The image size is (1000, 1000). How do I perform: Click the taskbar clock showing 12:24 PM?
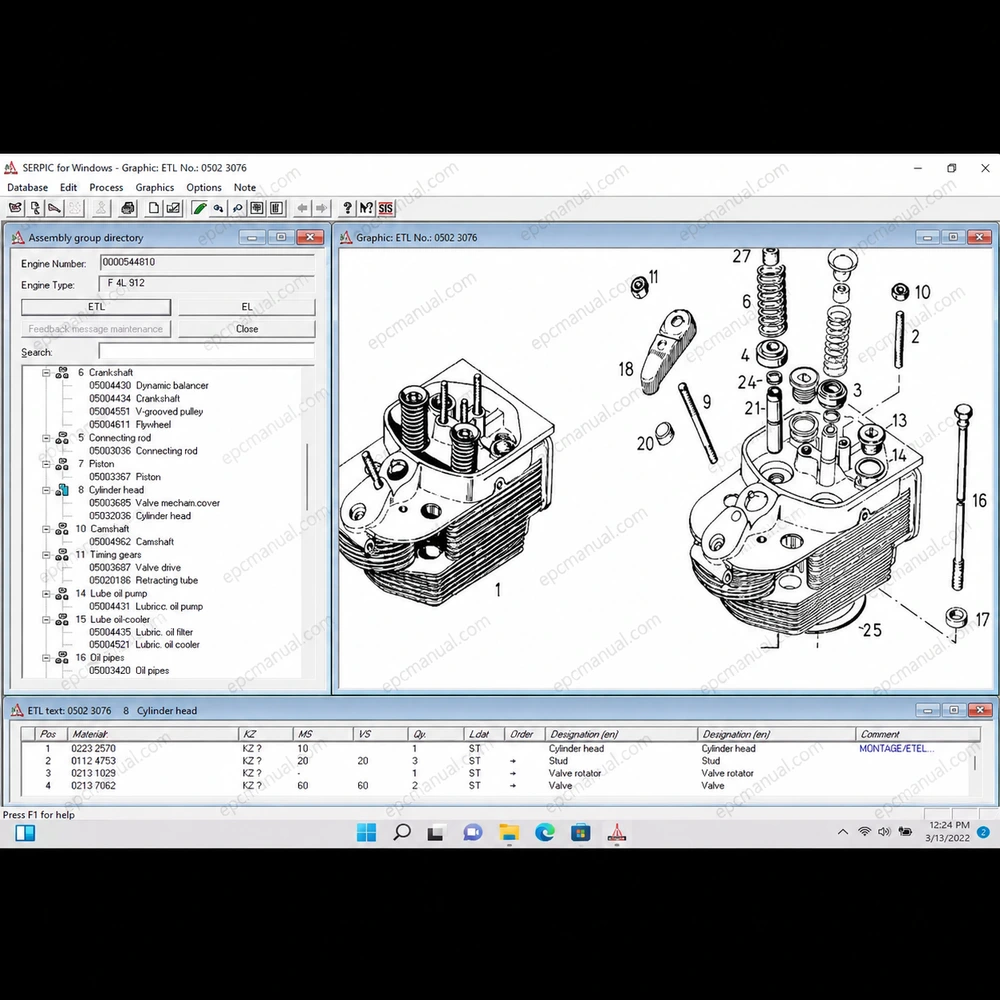pyautogui.click(x=948, y=832)
